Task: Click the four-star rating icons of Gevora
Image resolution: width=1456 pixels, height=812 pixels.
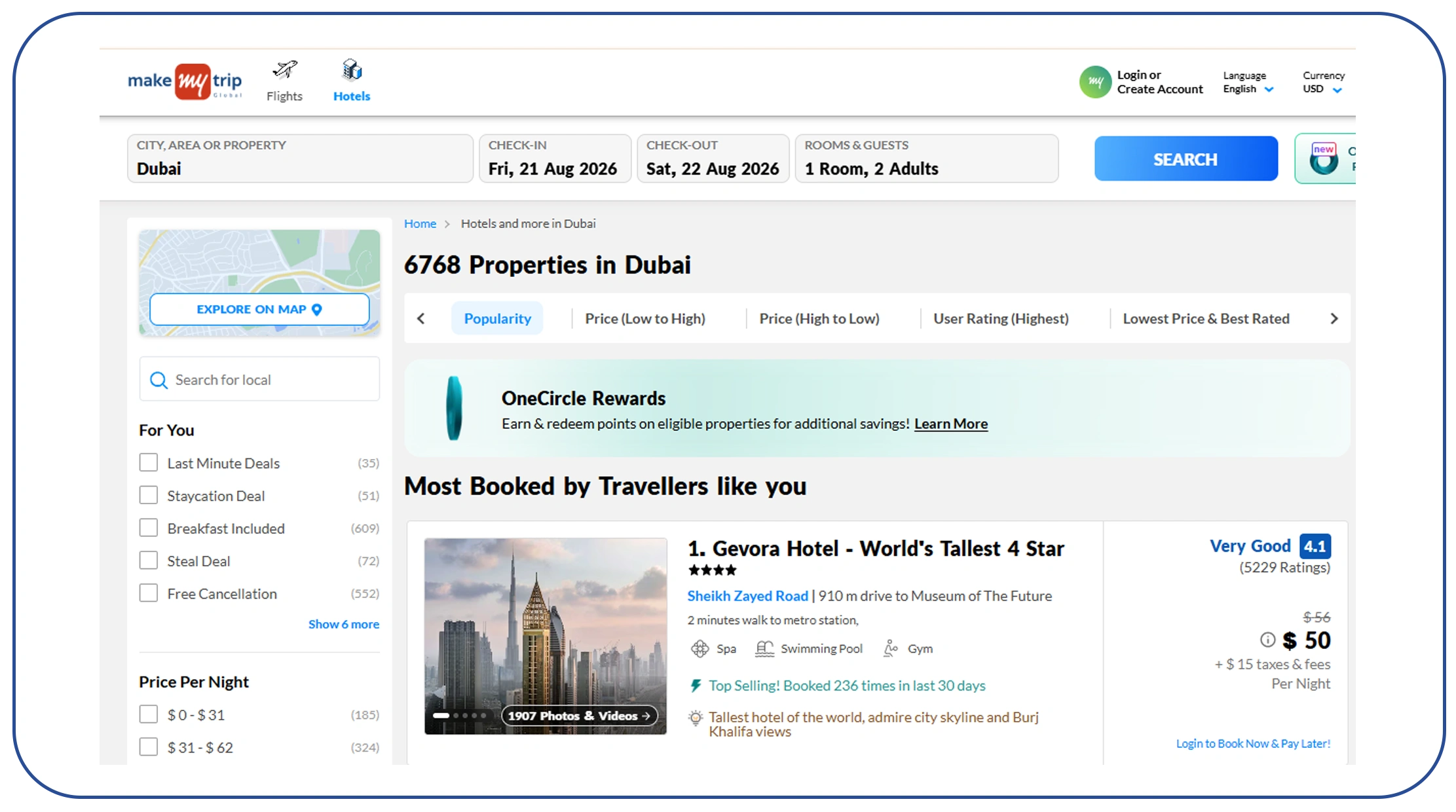Action: [x=713, y=570]
